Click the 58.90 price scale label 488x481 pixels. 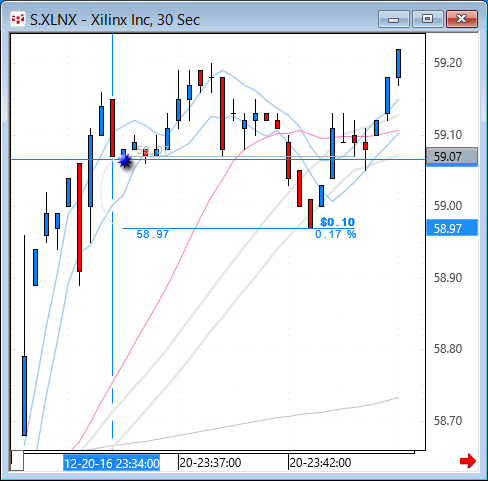click(448, 277)
